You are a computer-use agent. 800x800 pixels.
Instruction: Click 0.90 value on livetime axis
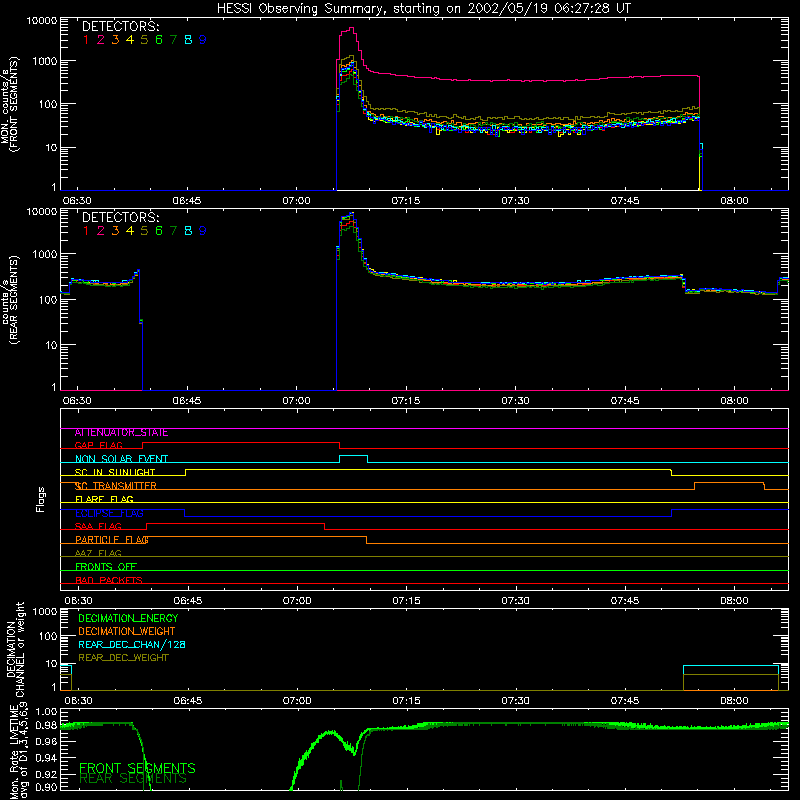point(47,787)
